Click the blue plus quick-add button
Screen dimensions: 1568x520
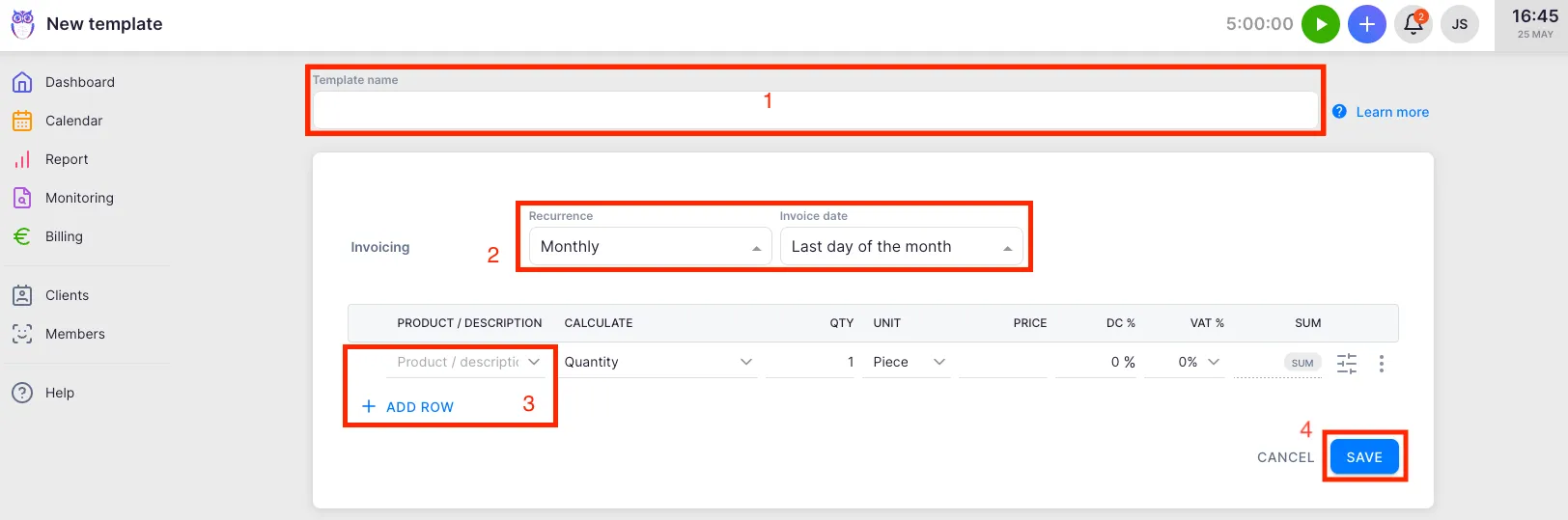[x=1366, y=24]
